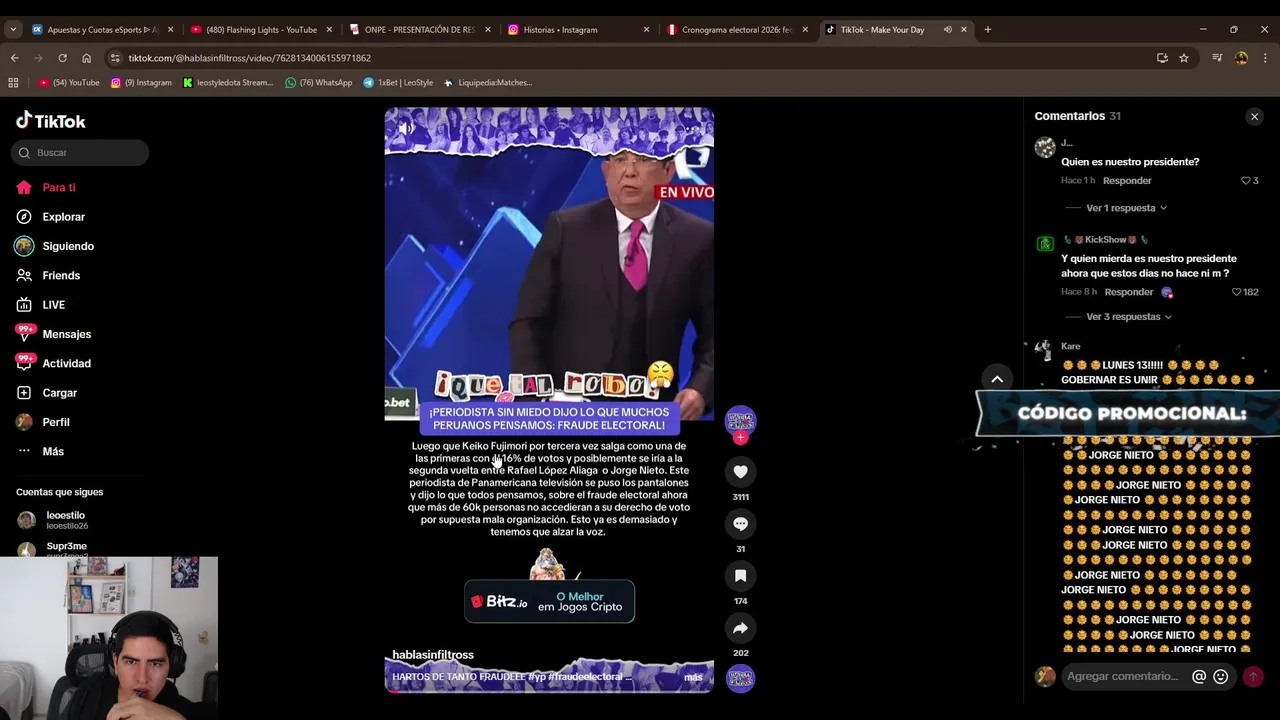Mute the TikTok tab audio icon
1280x720 pixels.
[947, 30]
